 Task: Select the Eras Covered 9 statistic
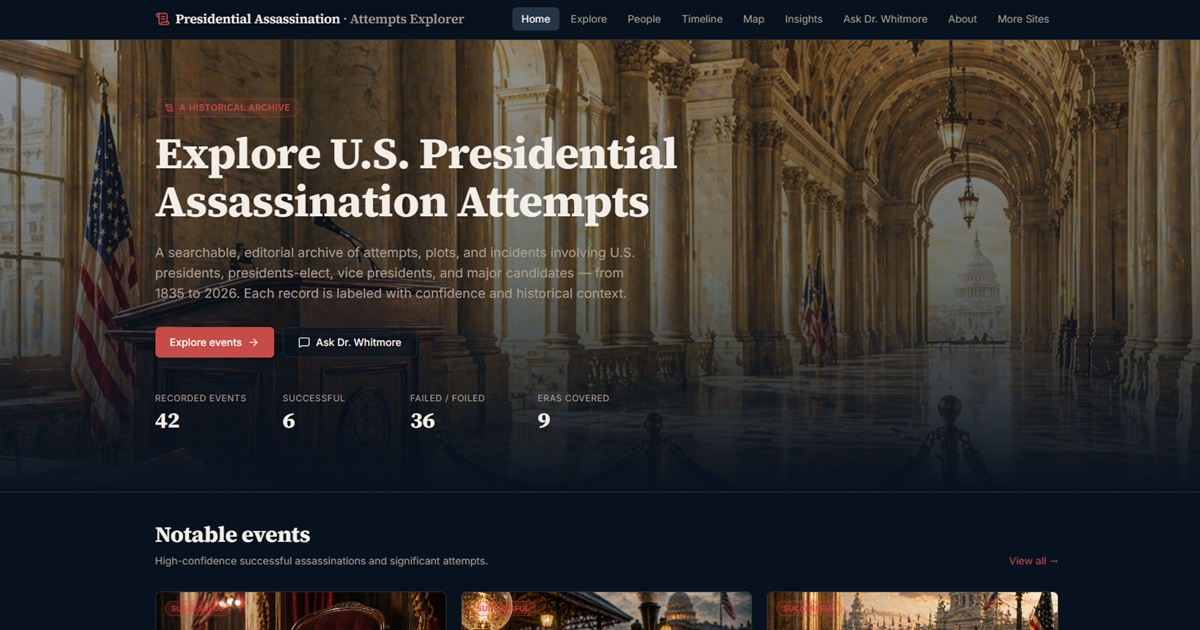click(x=573, y=412)
